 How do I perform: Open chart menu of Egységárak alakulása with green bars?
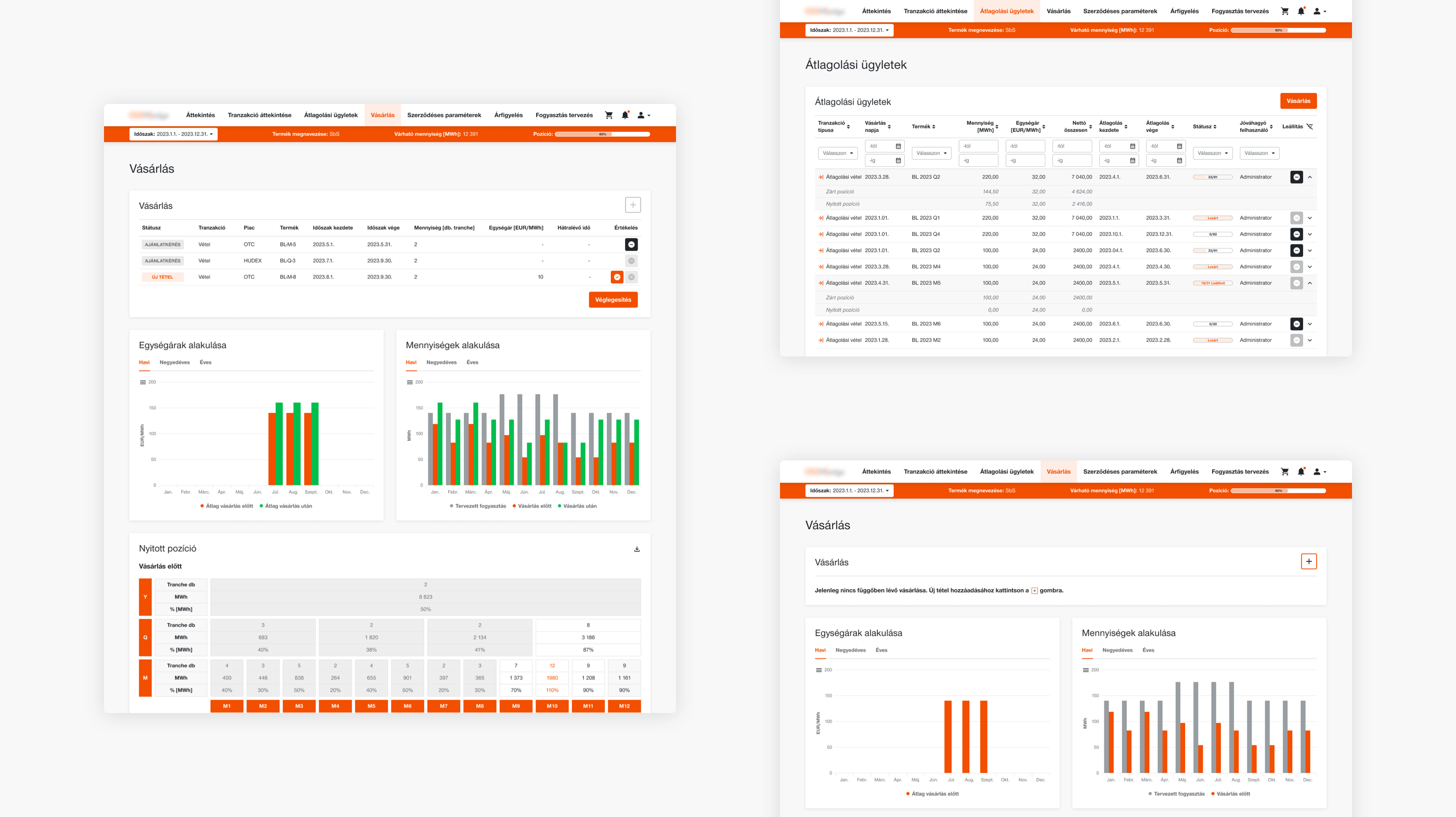[x=143, y=383]
